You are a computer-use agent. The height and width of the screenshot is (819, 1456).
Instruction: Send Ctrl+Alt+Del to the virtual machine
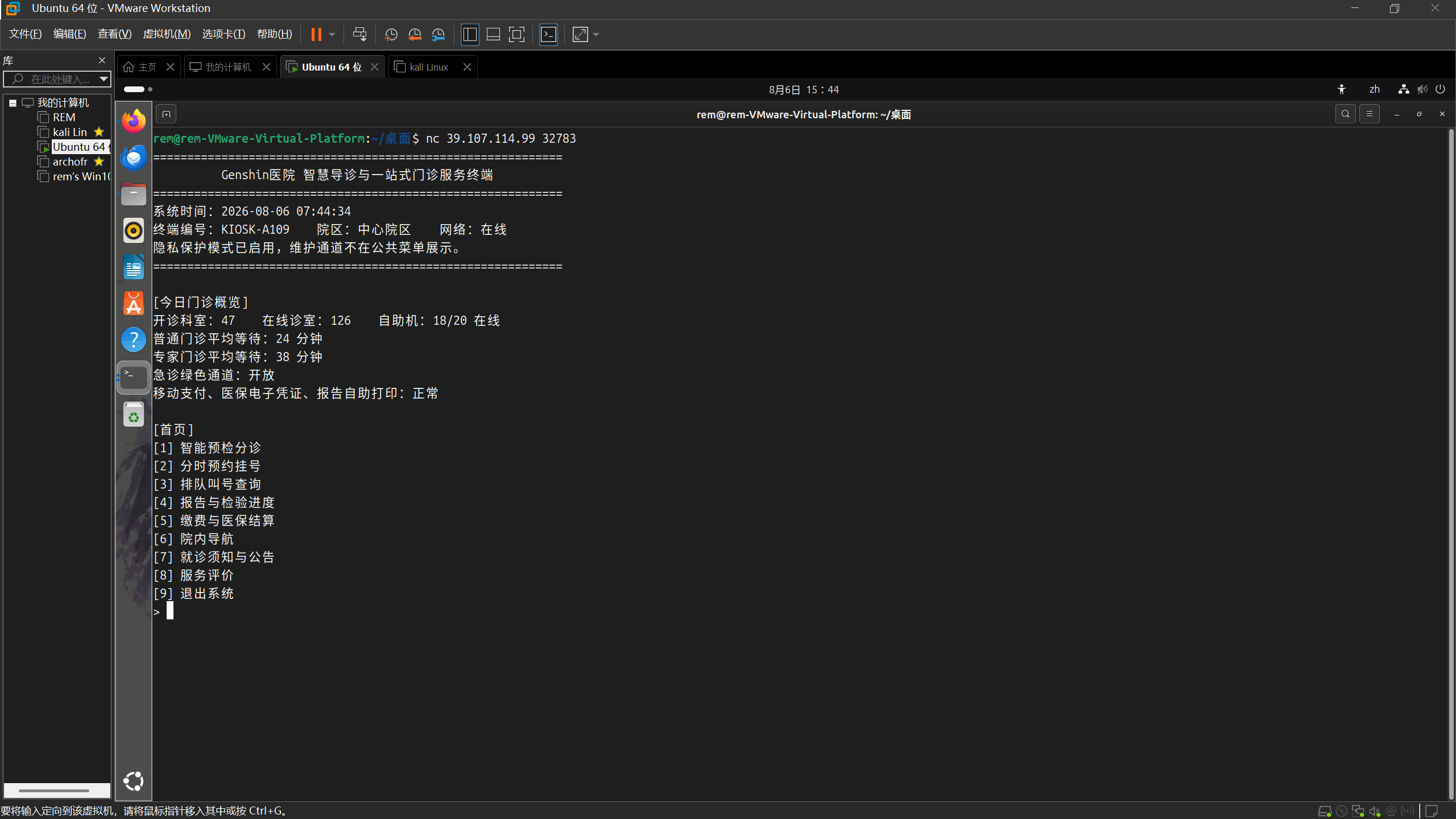(359, 35)
